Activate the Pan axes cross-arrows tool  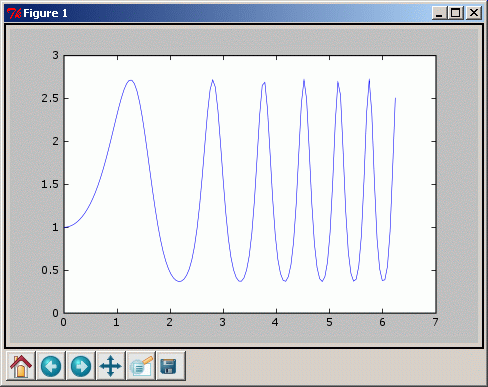click(x=111, y=366)
